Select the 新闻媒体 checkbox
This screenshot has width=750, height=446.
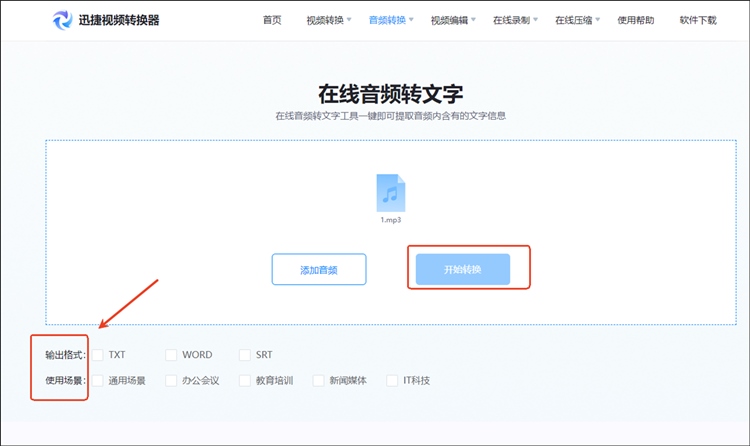(x=319, y=380)
